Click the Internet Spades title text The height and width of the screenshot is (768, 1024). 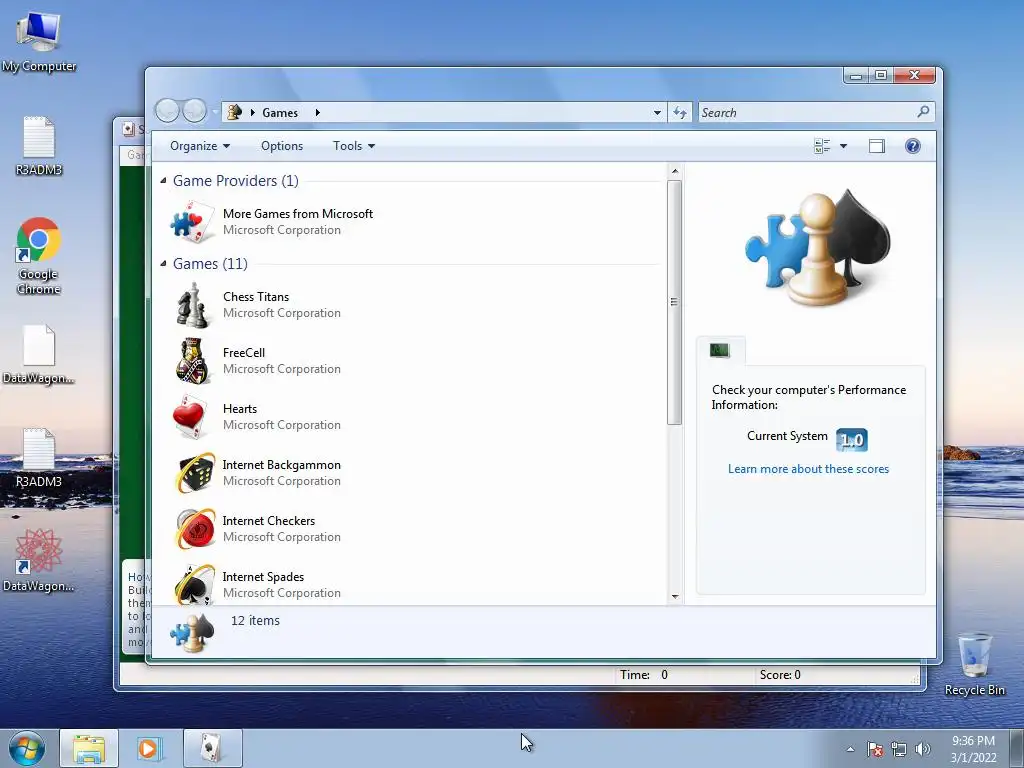click(263, 577)
